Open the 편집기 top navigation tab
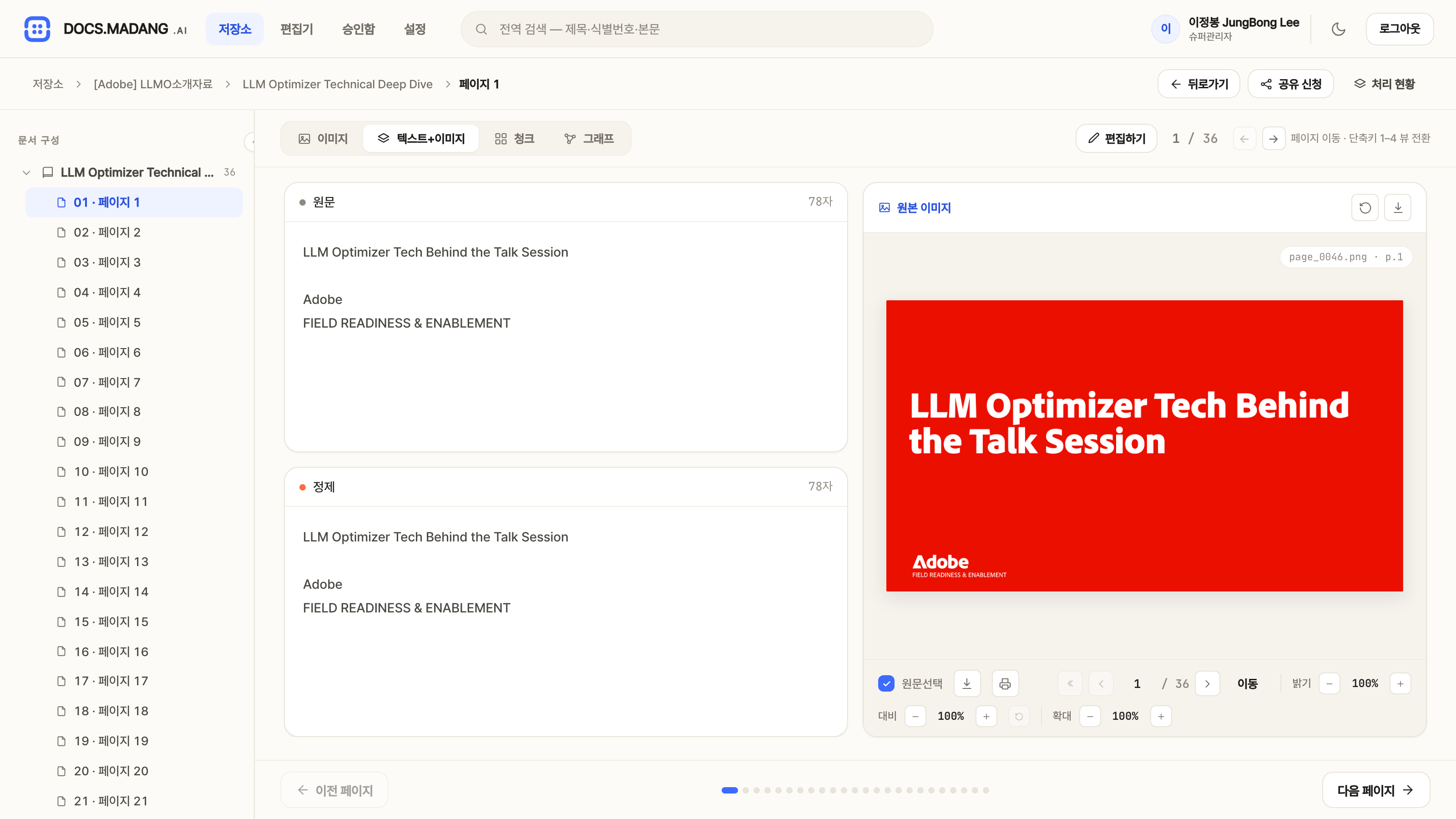The height and width of the screenshot is (819, 1456). [297, 29]
